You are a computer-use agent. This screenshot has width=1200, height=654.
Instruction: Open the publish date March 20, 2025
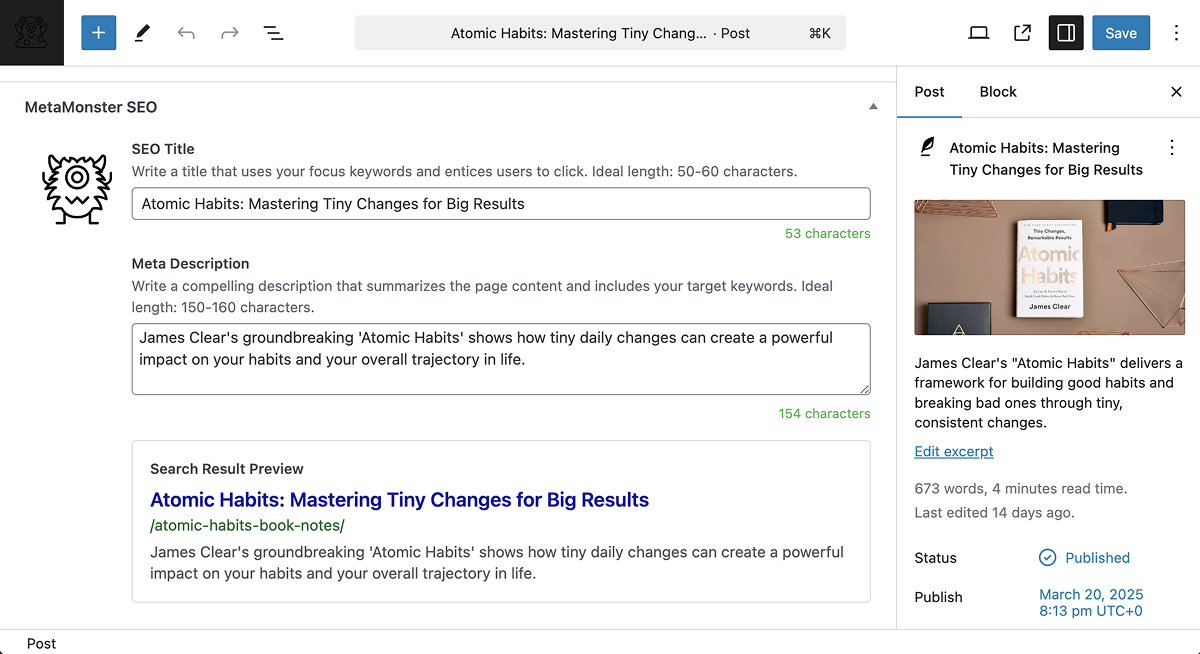1092,602
